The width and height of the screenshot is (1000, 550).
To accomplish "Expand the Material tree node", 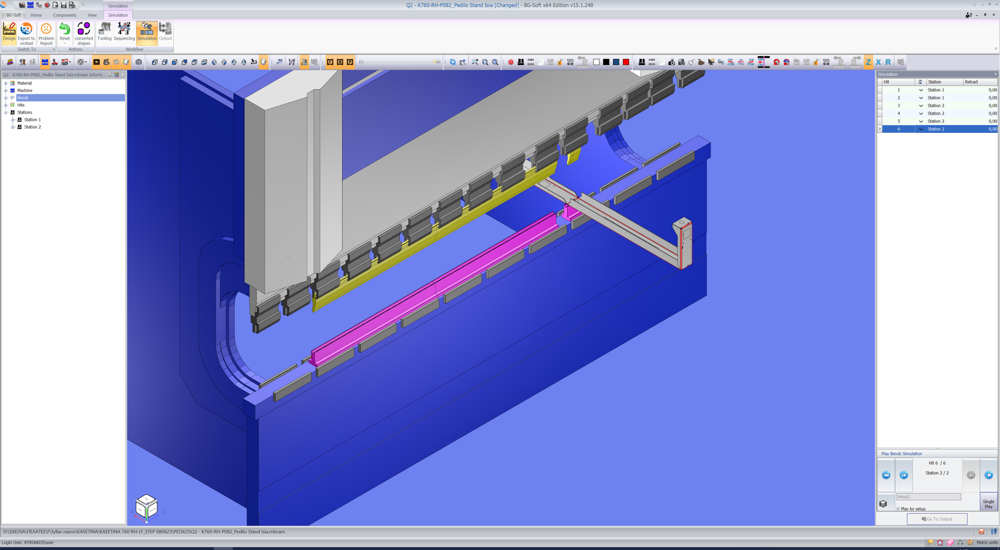I will click(x=6, y=83).
